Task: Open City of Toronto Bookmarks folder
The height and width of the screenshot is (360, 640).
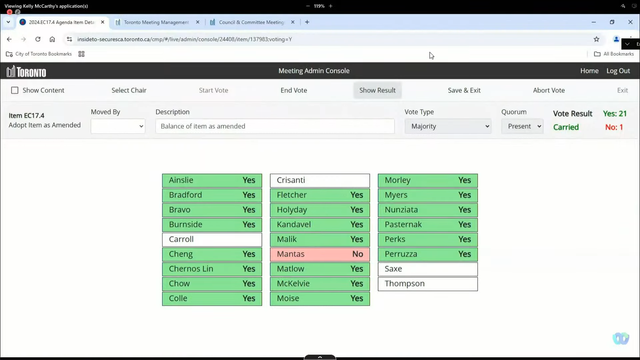Action: 39,54
